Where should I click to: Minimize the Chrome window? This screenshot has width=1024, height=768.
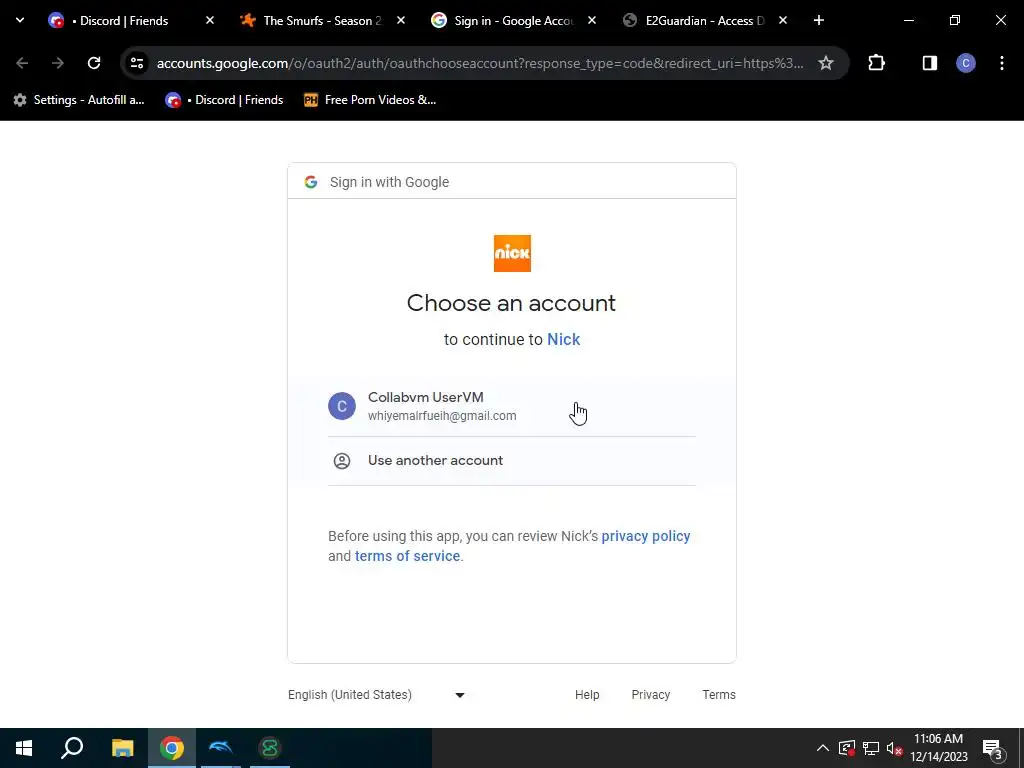click(908, 20)
